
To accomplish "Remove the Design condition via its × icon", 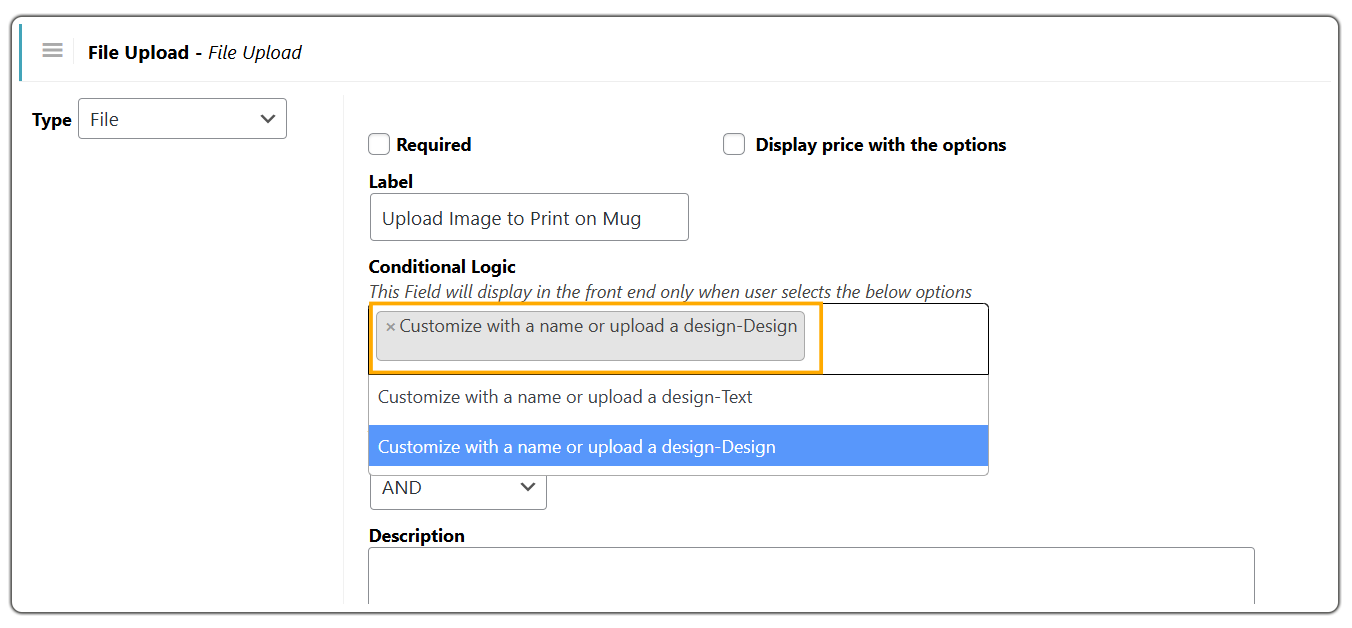I will click(x=389, y=325).
